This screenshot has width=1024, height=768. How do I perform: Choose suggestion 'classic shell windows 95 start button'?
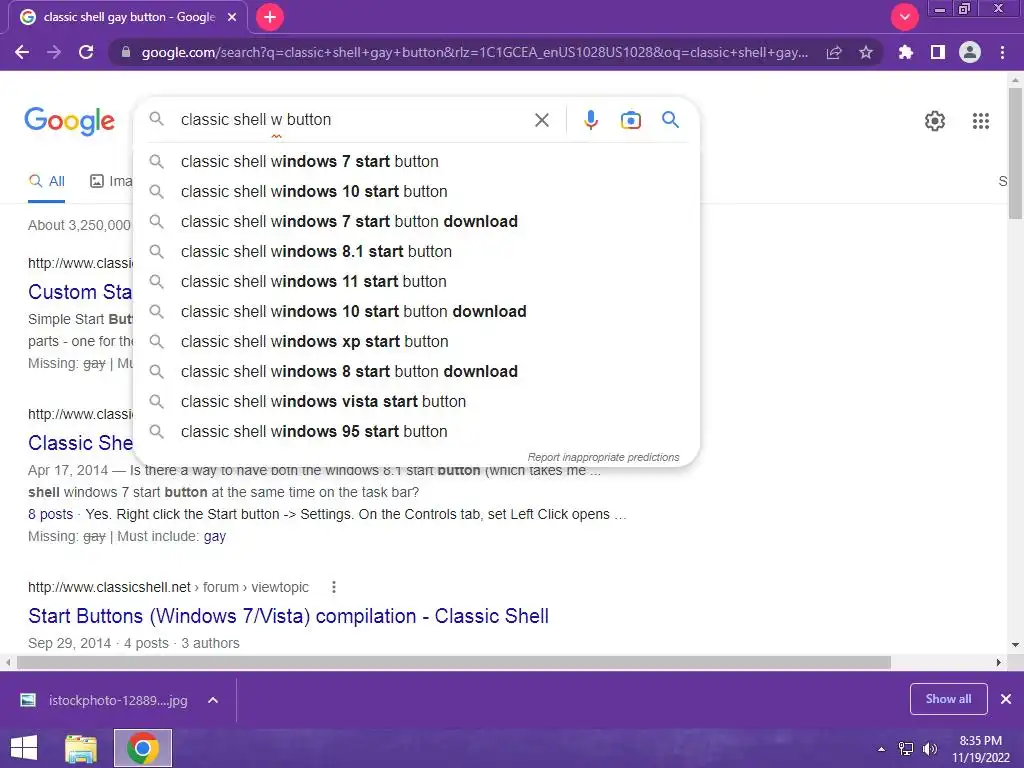(417, 432)
